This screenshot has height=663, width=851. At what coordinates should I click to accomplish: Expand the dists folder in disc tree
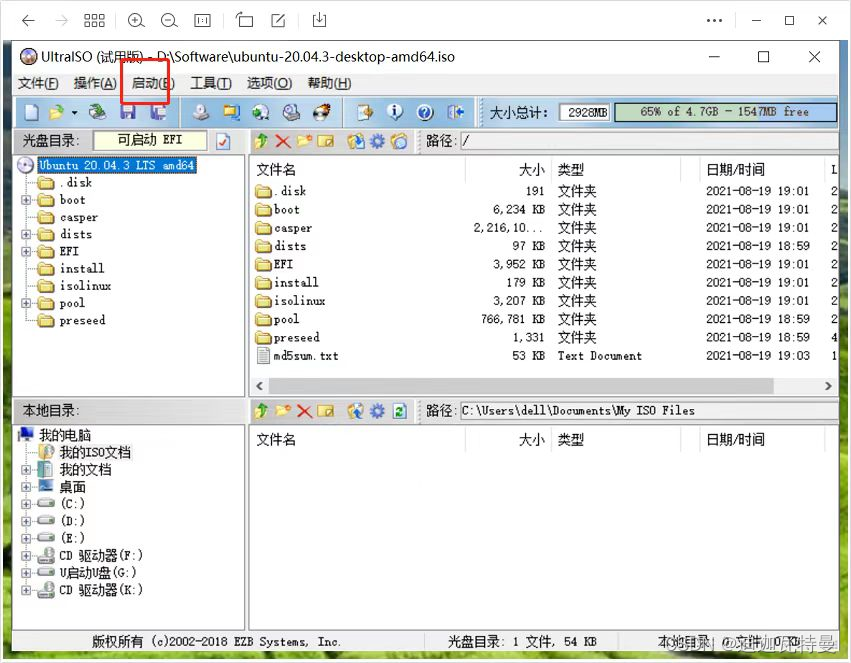26,234
